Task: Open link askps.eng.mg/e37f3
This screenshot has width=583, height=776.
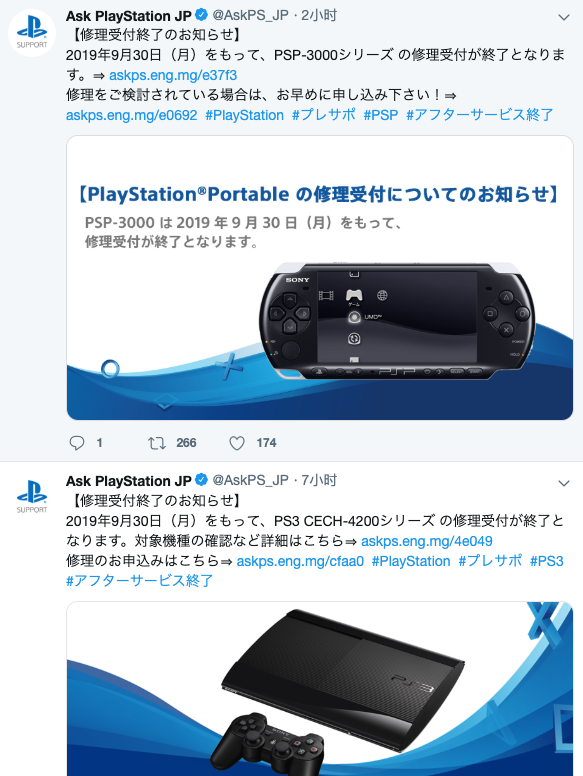Action: [173, 75]
